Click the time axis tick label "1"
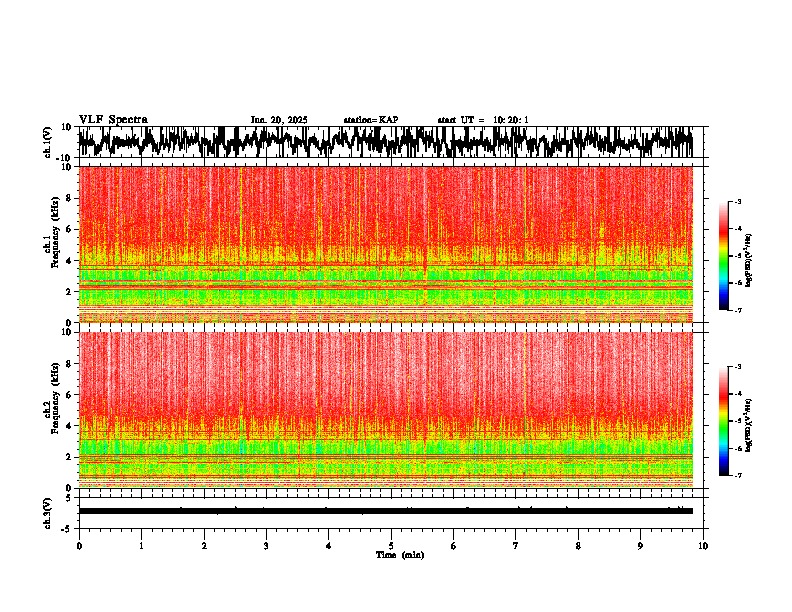Viewport: 792px width, 612px height. [141, 546]
